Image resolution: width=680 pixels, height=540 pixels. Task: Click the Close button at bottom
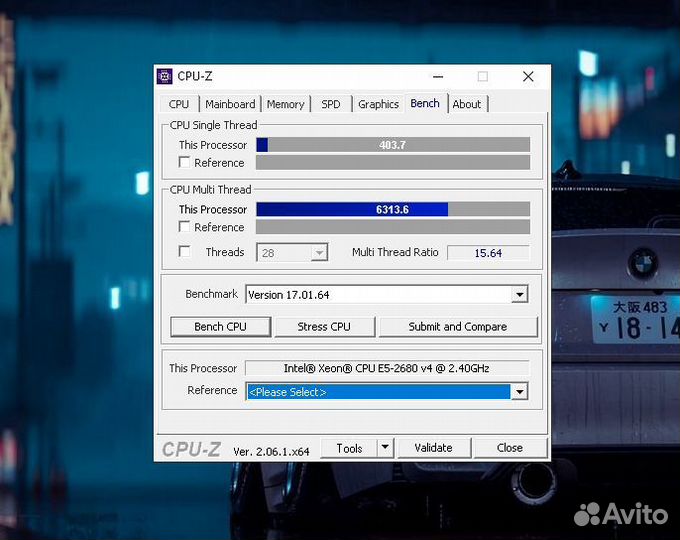pos(510,448)
